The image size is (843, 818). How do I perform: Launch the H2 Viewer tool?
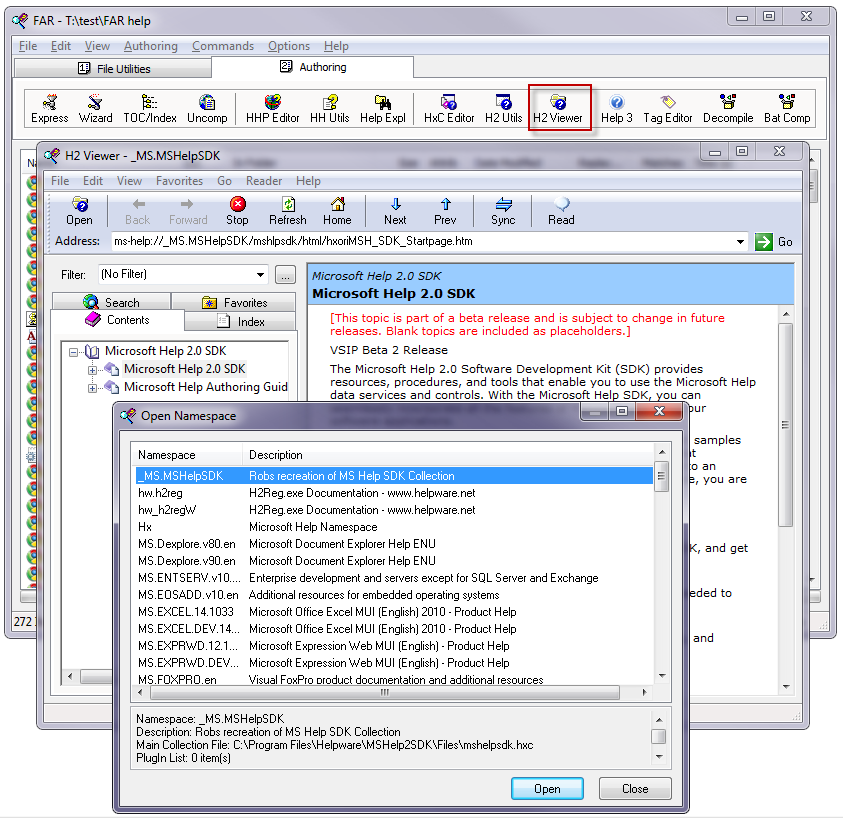[x=558, y=108]
